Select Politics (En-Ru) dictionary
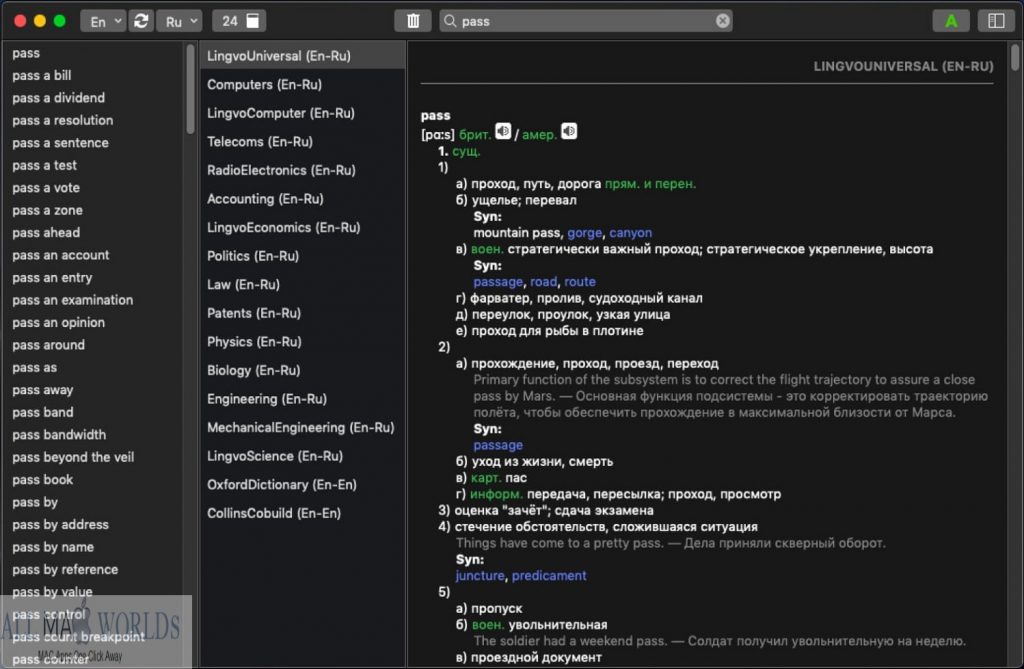This screenshot has height=669, width=1024. pos(302,255)
